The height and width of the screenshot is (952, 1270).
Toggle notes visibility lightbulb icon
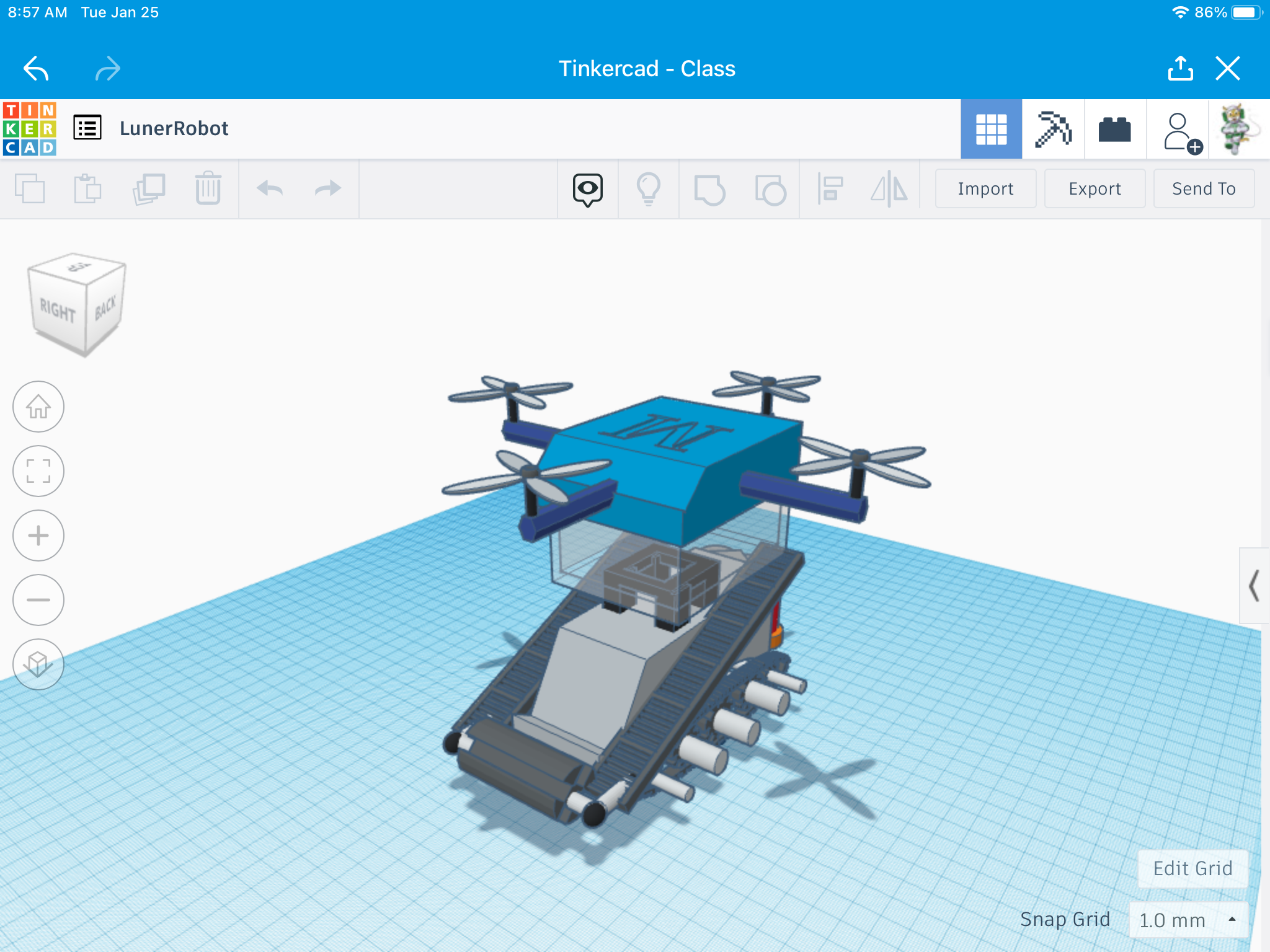click(649, 189)
